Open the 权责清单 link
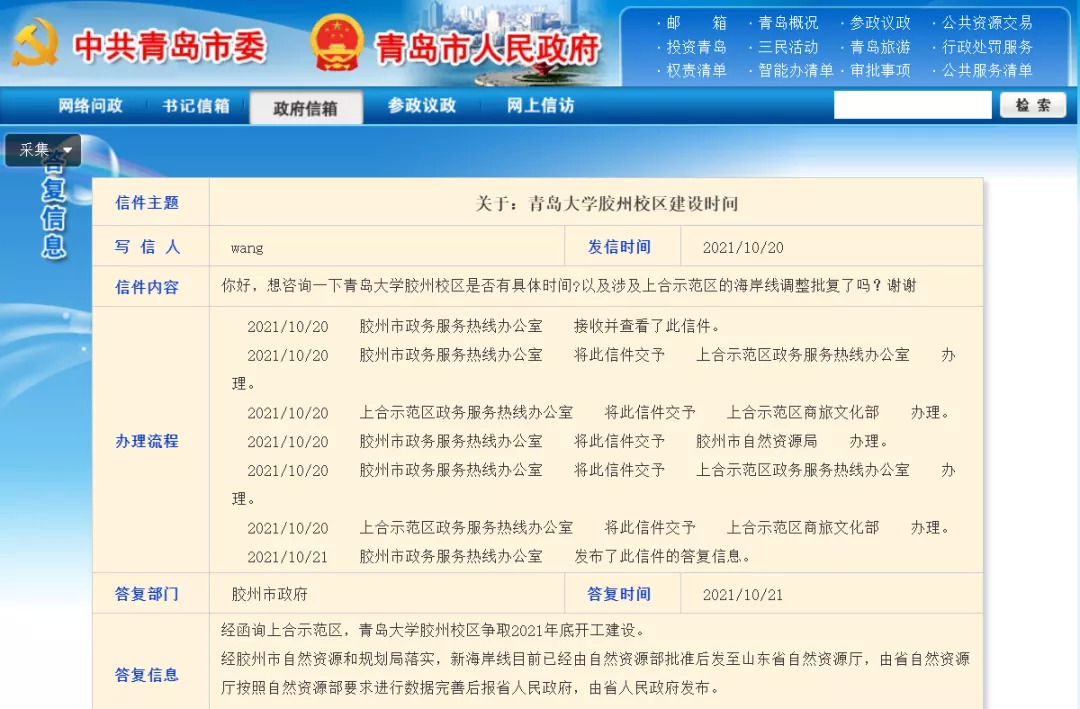1080x709 pixels. [696, 70]
